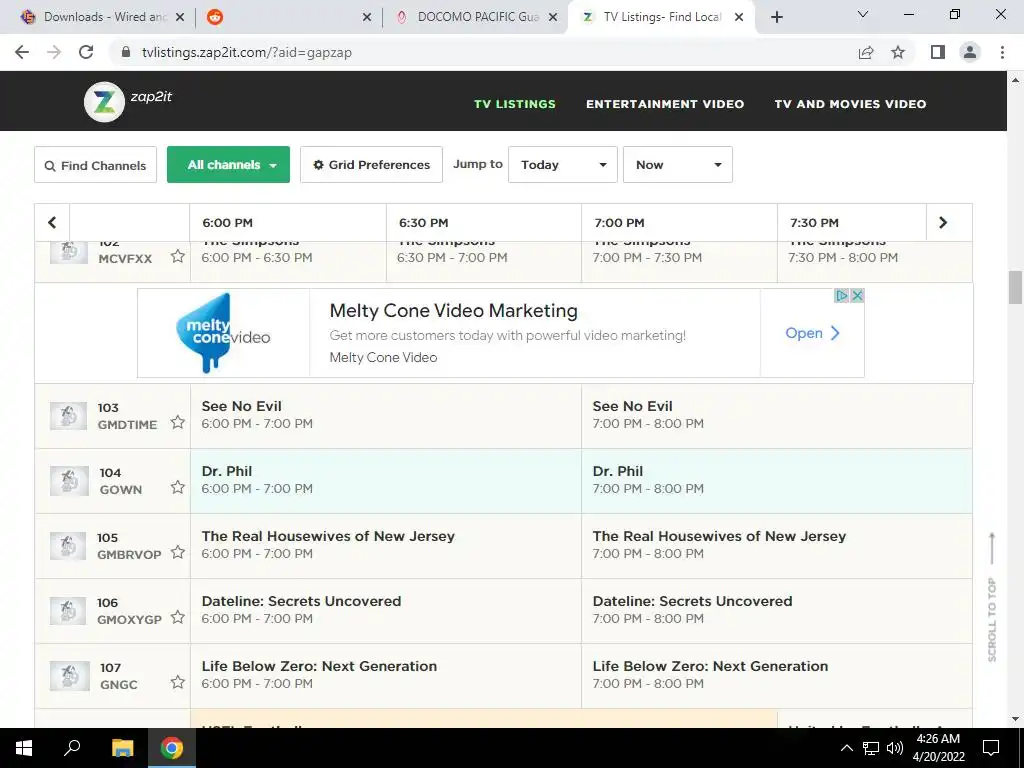Open TV AND MOVIES VIDEO nav item

coord(850,104)
